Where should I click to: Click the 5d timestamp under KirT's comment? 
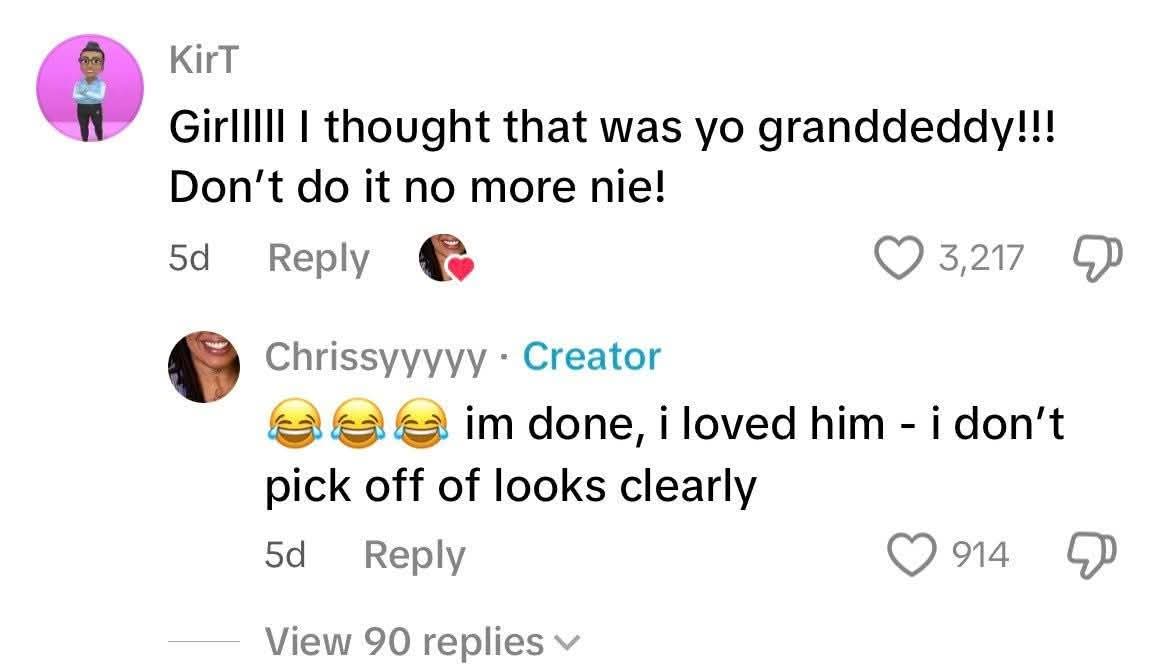click(x=188, y=259)
